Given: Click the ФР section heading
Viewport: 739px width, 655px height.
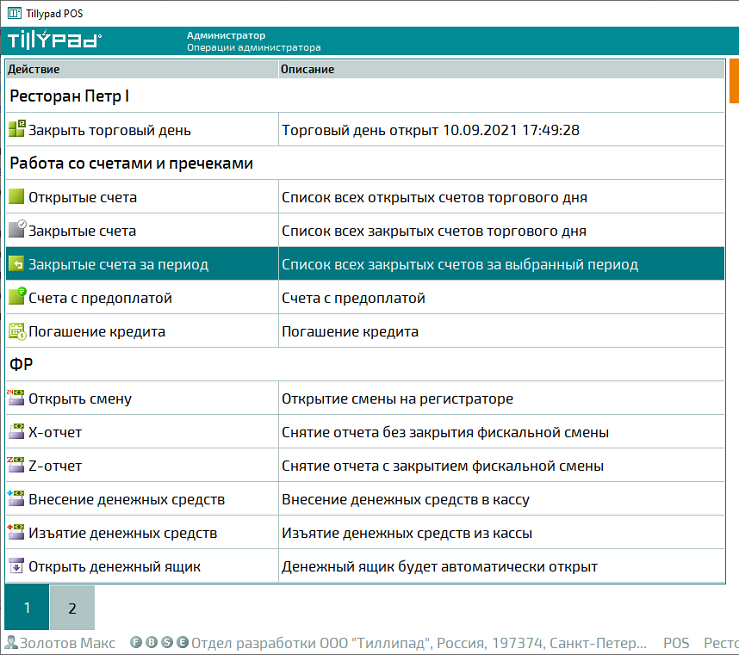Looking at the screenshot, I should (21, 364).
